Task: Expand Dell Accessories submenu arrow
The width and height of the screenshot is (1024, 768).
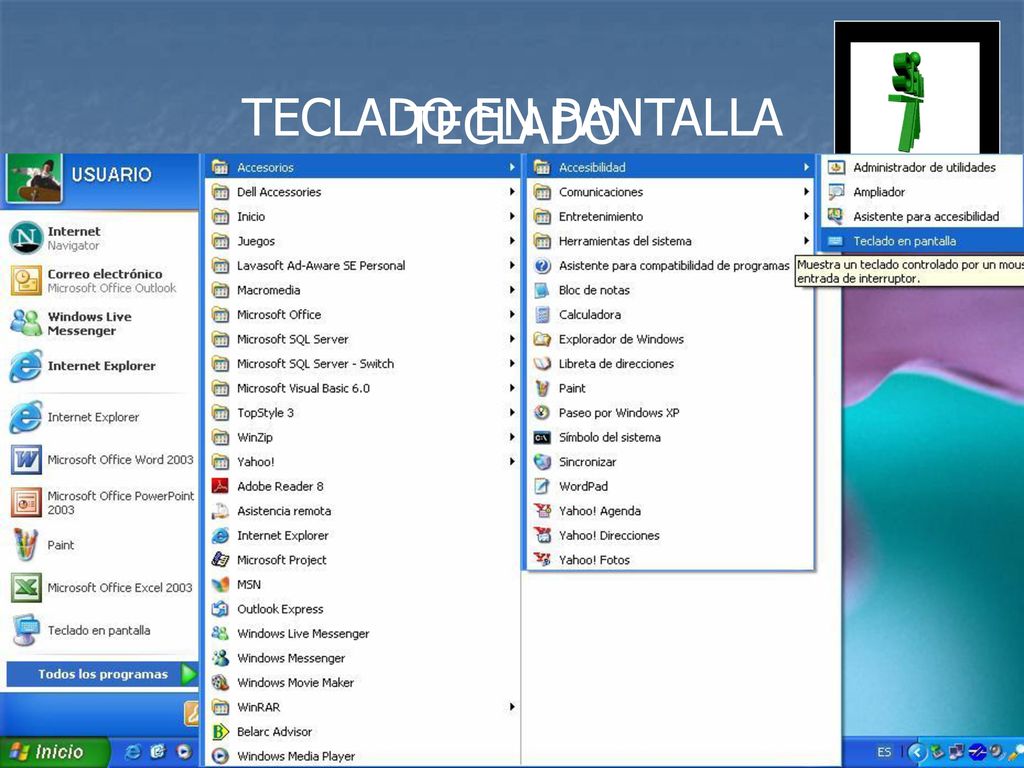Action: 512,192
